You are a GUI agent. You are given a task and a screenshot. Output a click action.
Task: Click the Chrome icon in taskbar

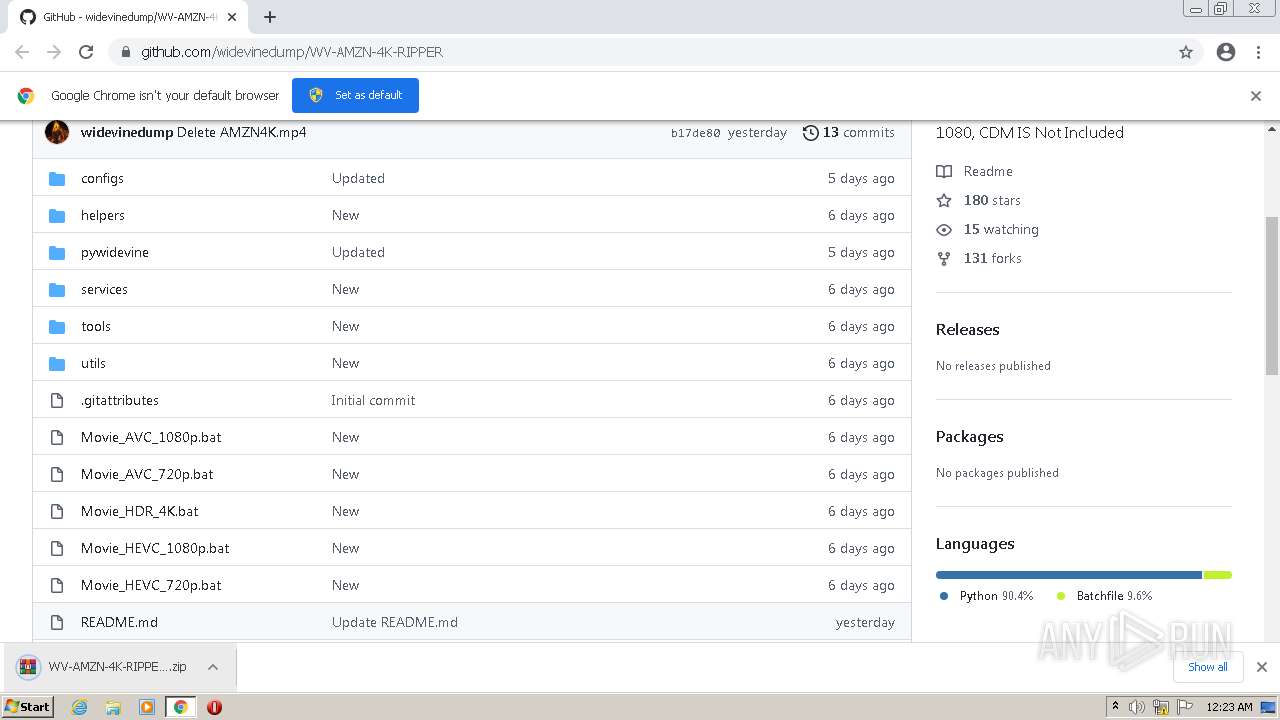tap(181, 707)
